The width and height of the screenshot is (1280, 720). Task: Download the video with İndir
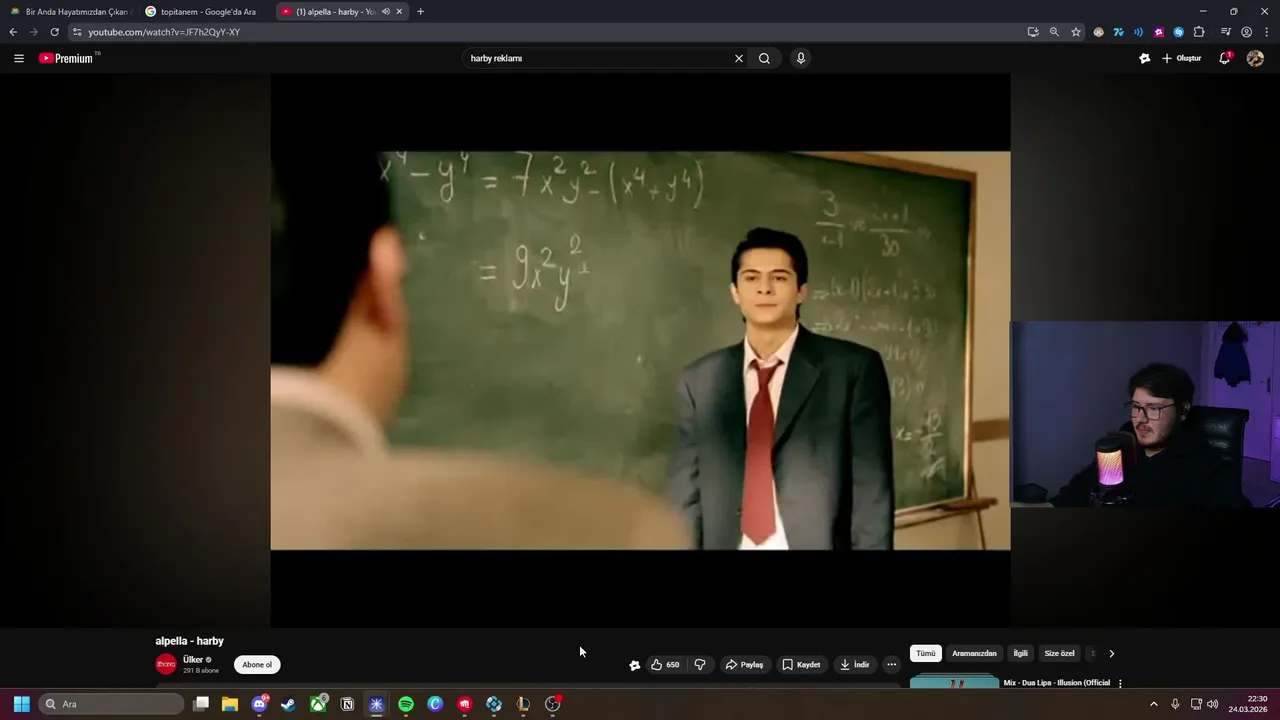855,665
